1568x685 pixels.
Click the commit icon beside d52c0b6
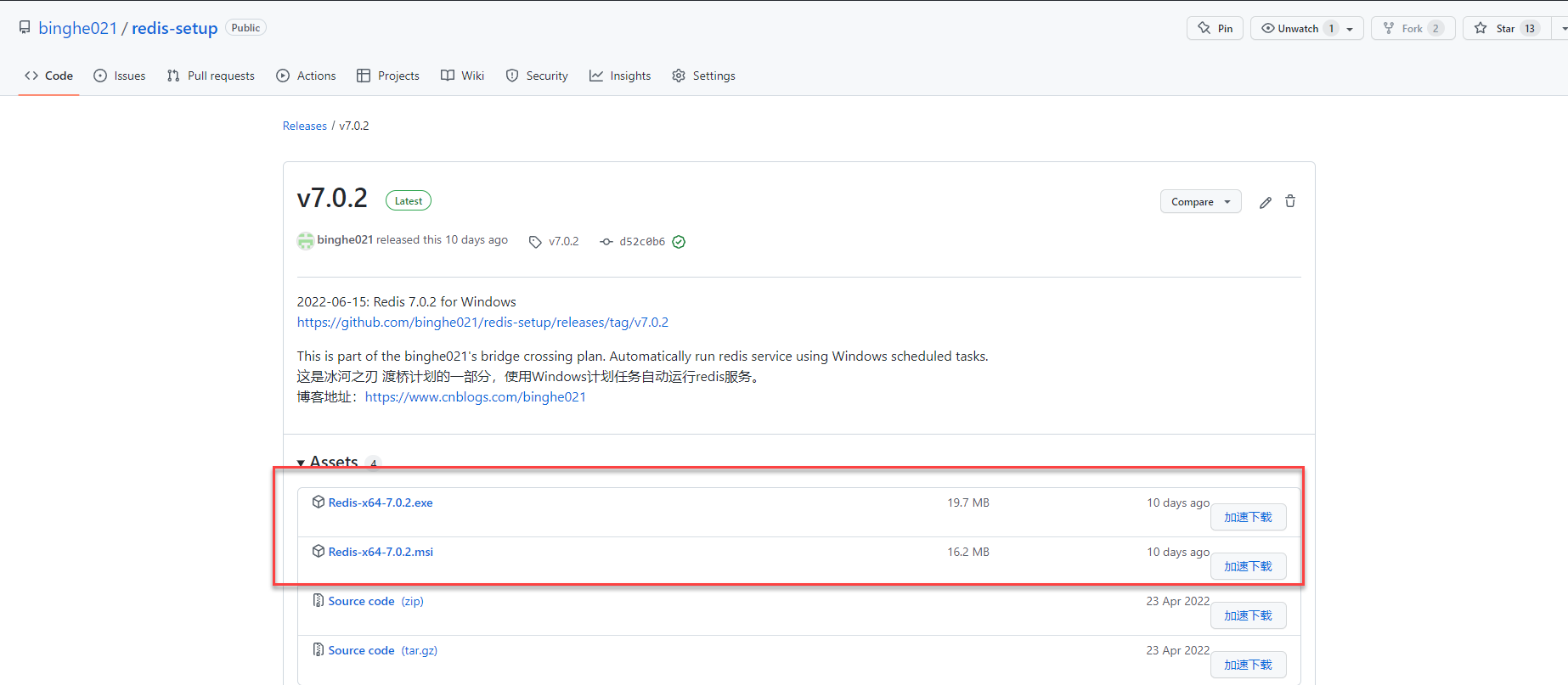point(606,242)
